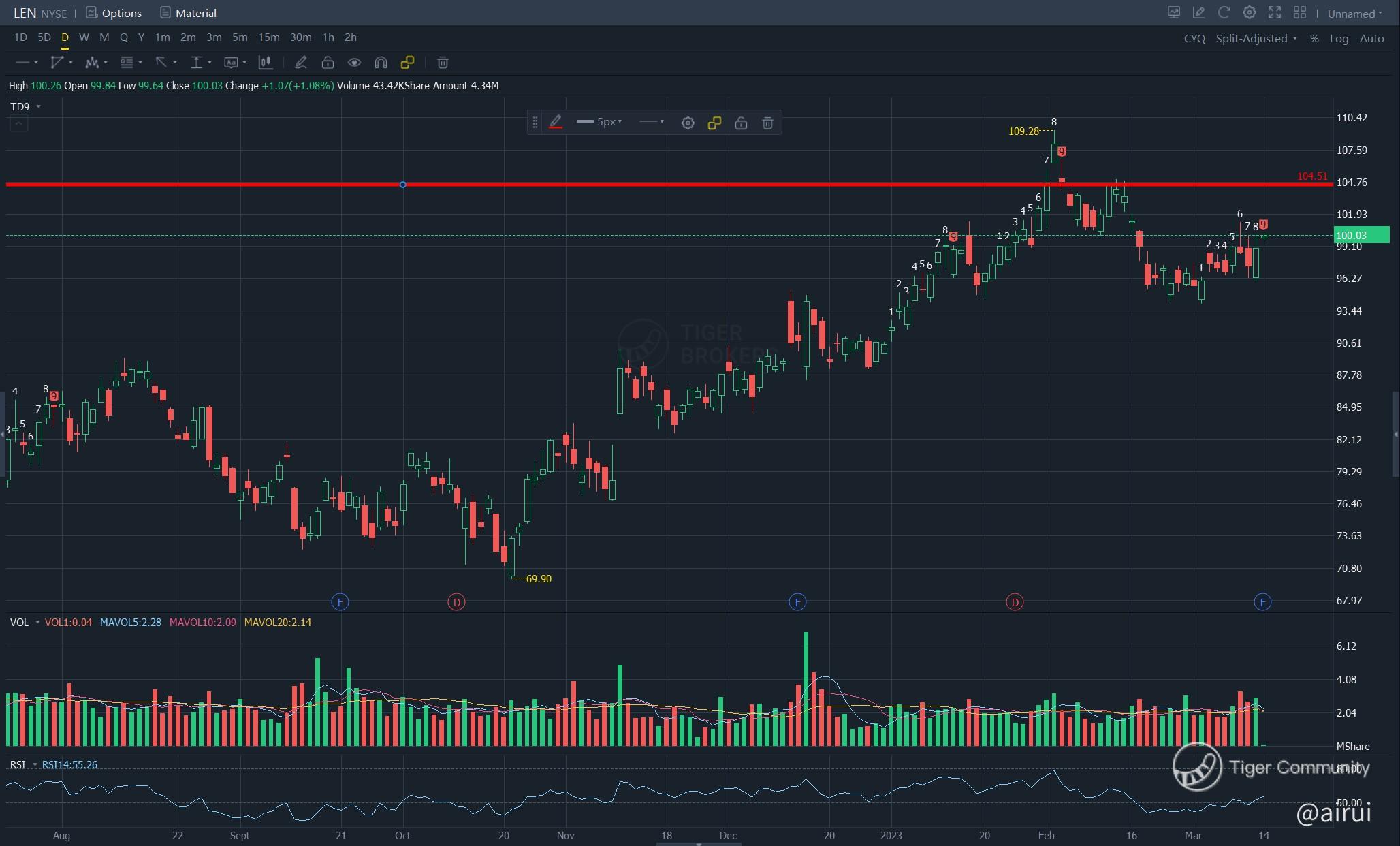Toggle Auto scale option
1400x846 pixels.
point(1371,38)
